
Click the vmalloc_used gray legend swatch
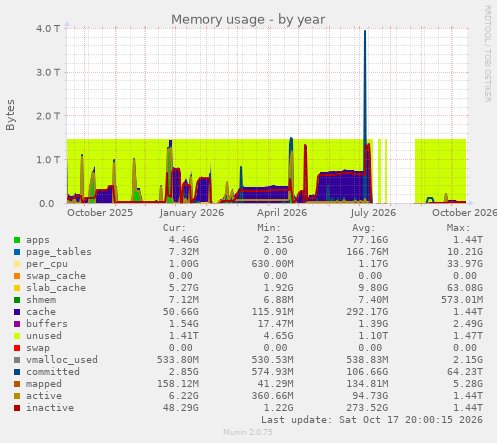17,360
